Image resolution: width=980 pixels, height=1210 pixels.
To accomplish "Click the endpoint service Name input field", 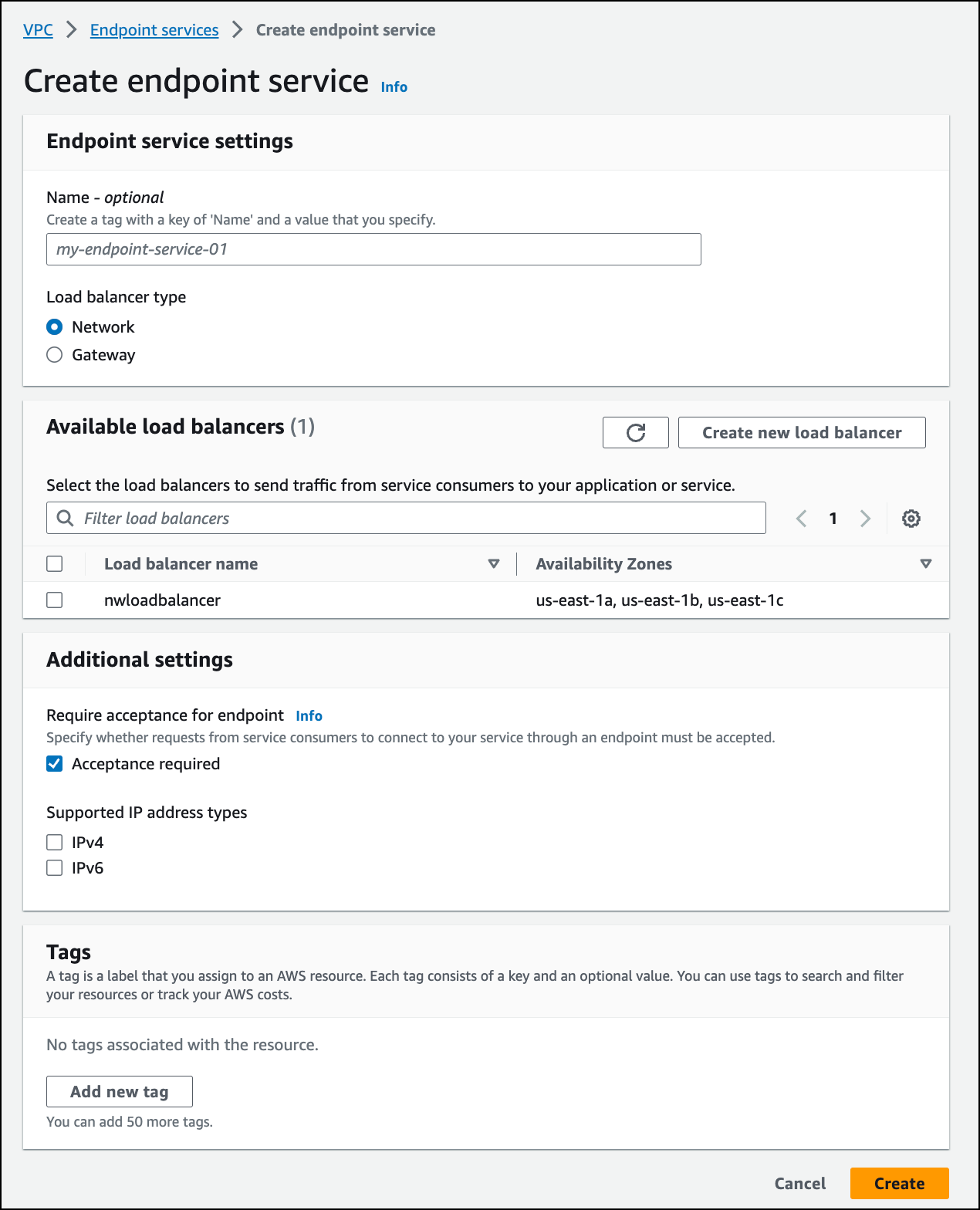I will (373, 248).
